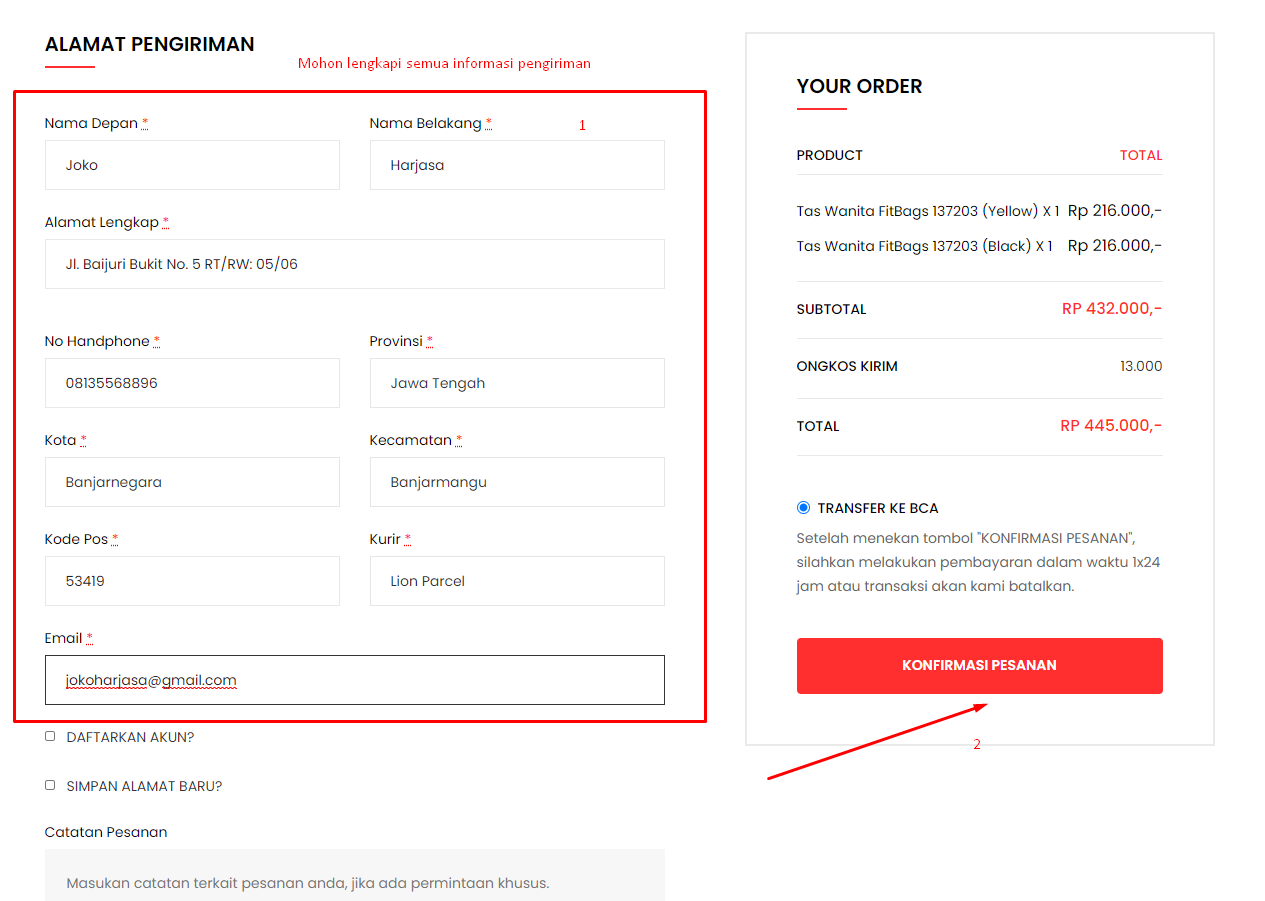This screenshot has width=1265, height=901.
Task: Focus the Email input field
Action: (x=354, y=680)
